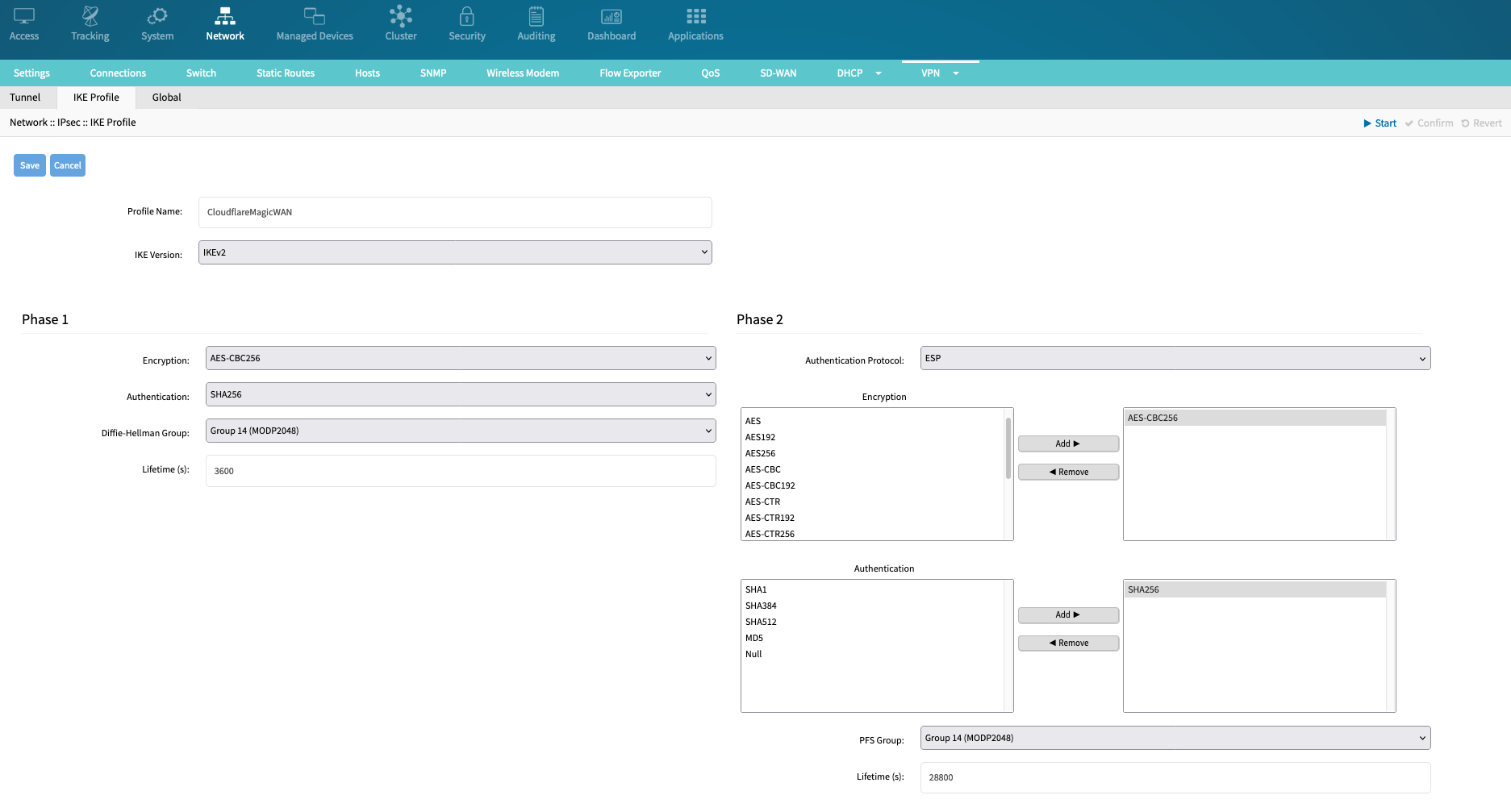Screen dimensions: 1511x812
Task: Select AES-CBC256 in chosen encryption list
Action: tap(1255, 418)
